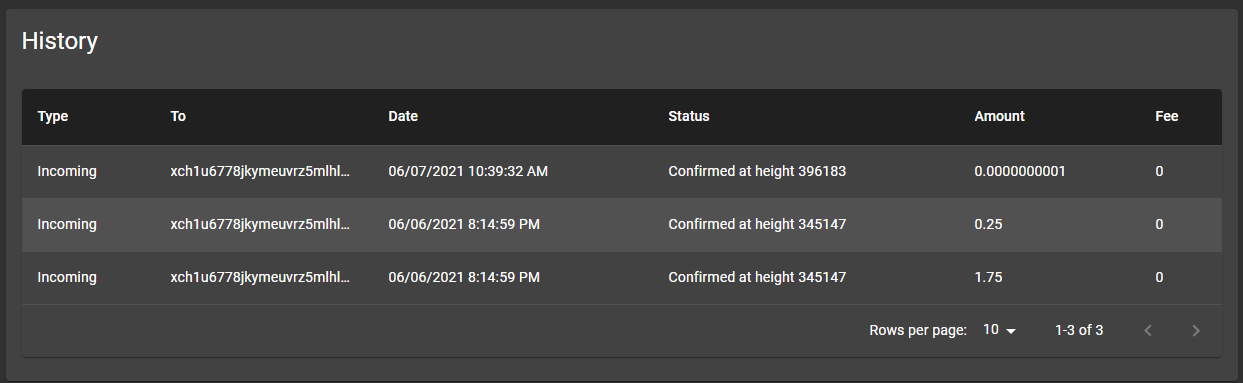Click the Status column header
Viewport: 1243px width, 383px height.
pyautogui.click(x=689, y=116)
